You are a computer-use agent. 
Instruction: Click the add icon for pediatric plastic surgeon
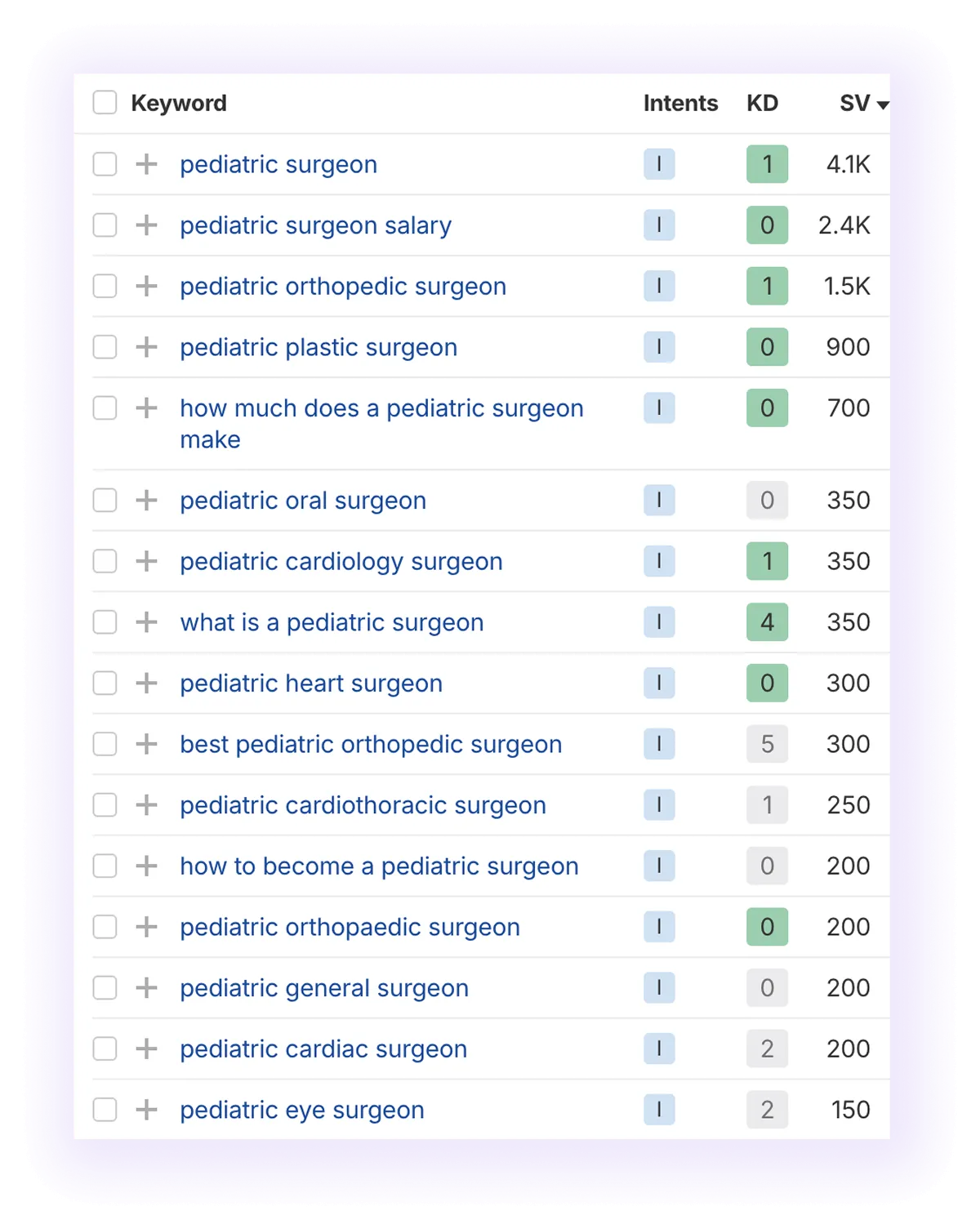147,346
